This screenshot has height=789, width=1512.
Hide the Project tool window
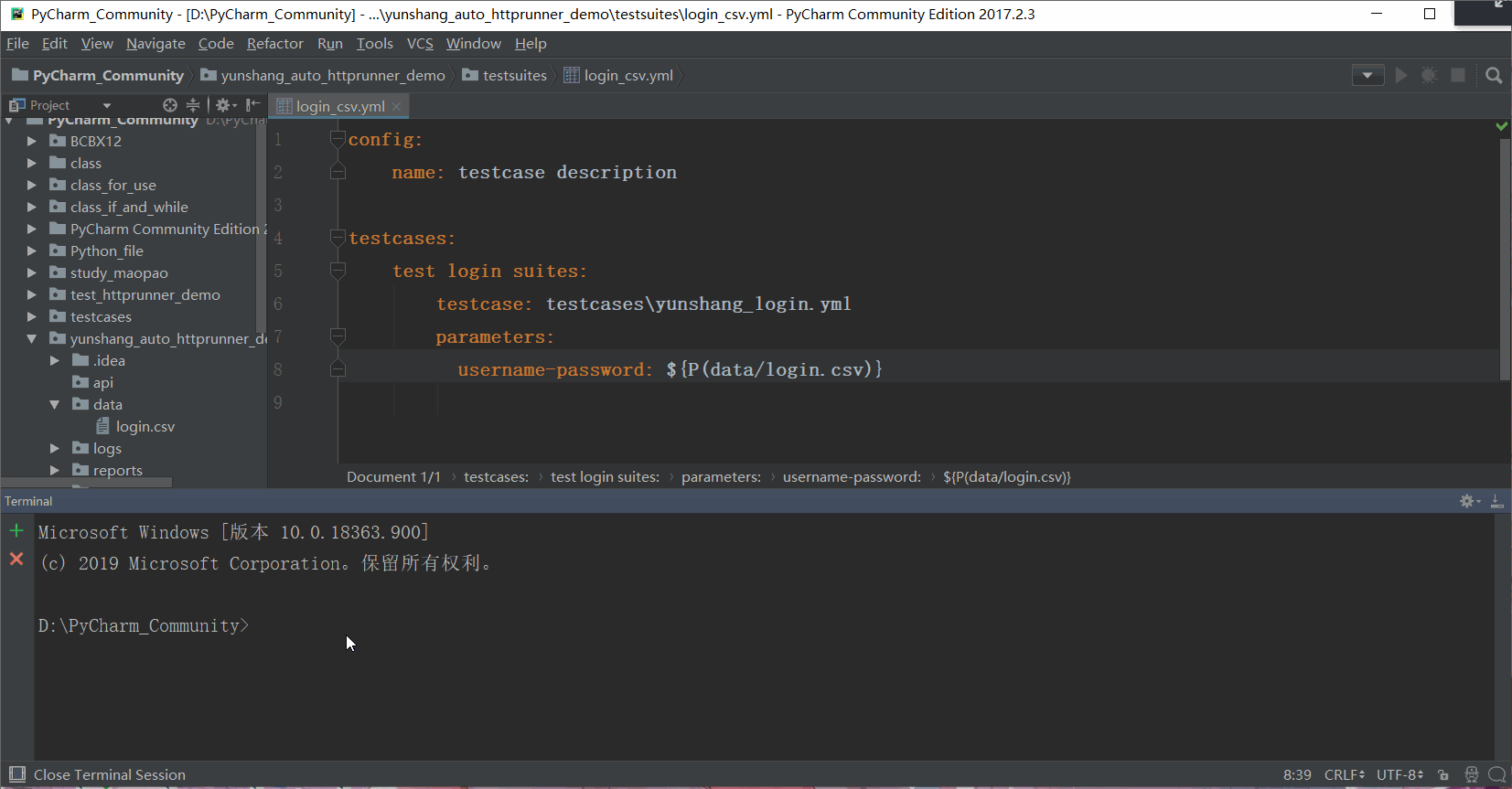[253, 105]
